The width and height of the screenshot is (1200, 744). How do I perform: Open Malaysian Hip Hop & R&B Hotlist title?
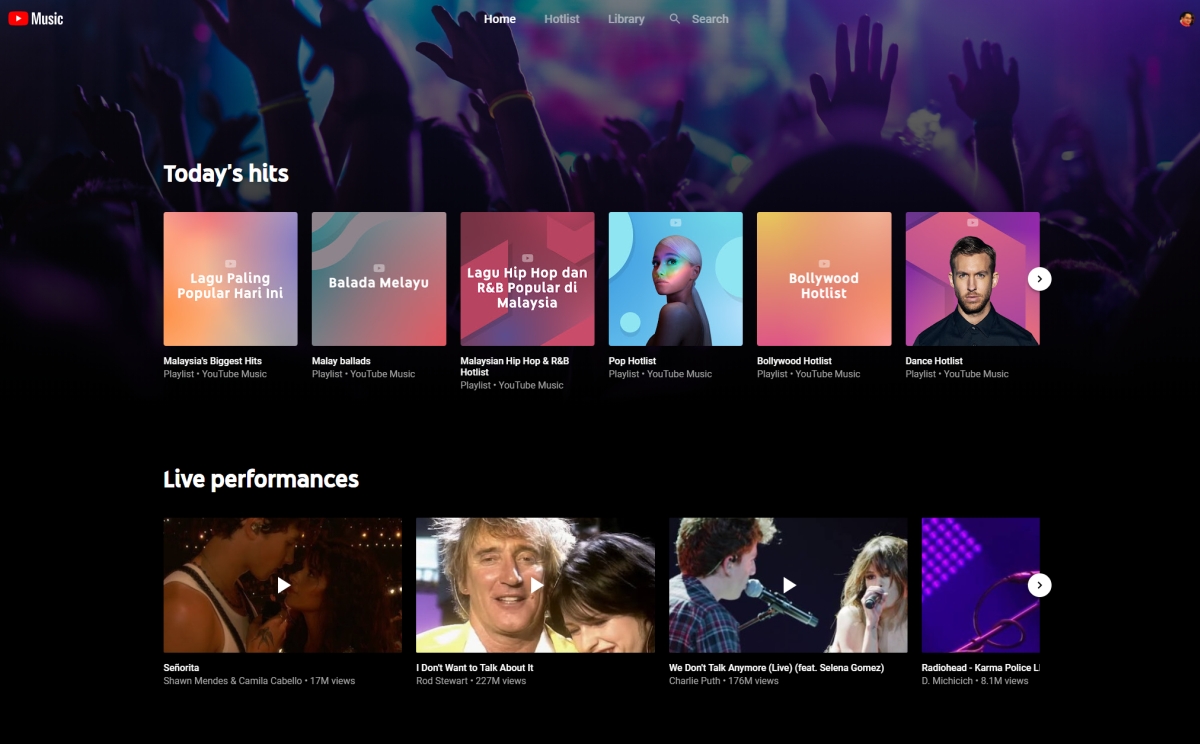(514, 366)
